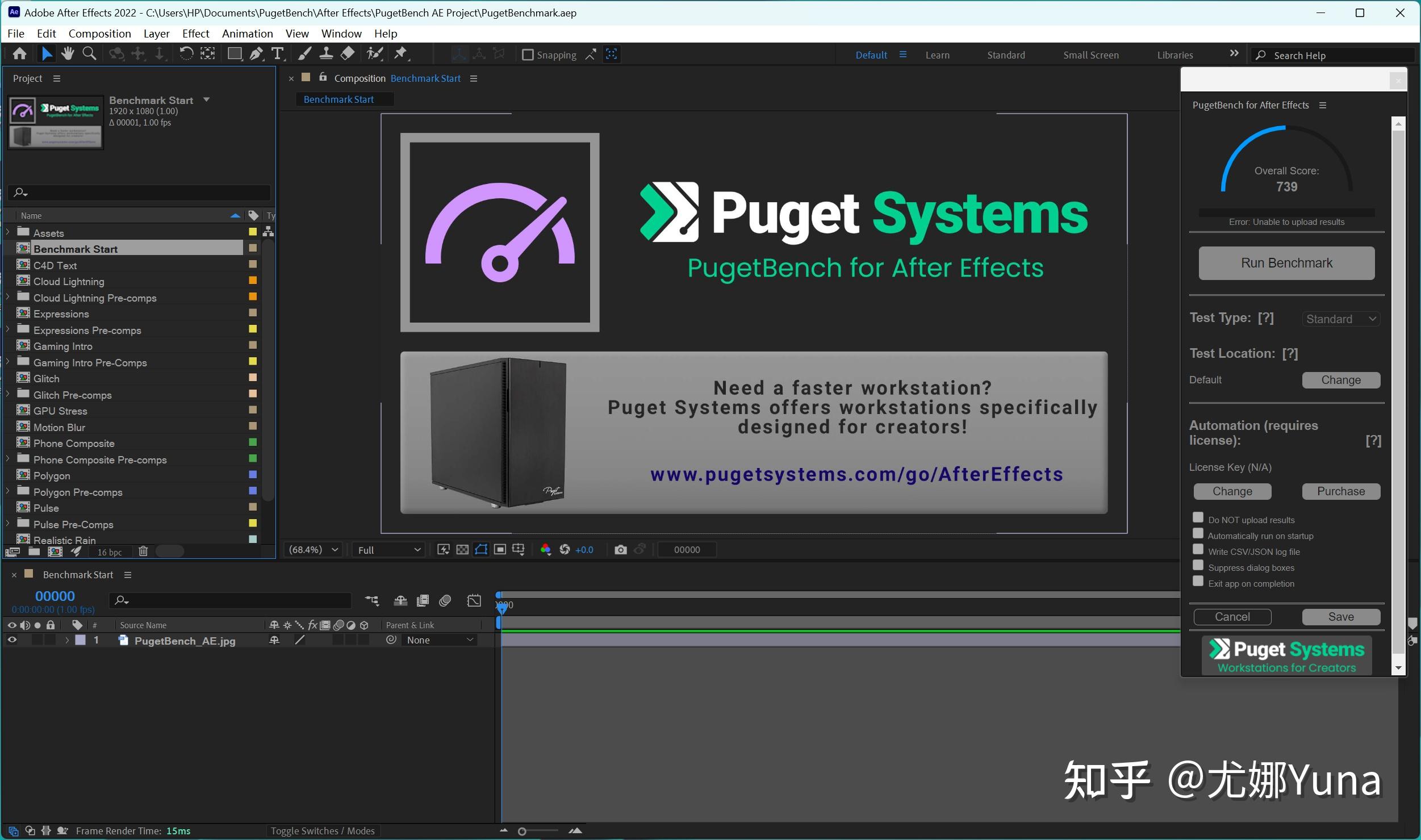Select the Clone Stamp tool
The image size is (1421, 840).
tap(326, 54)
